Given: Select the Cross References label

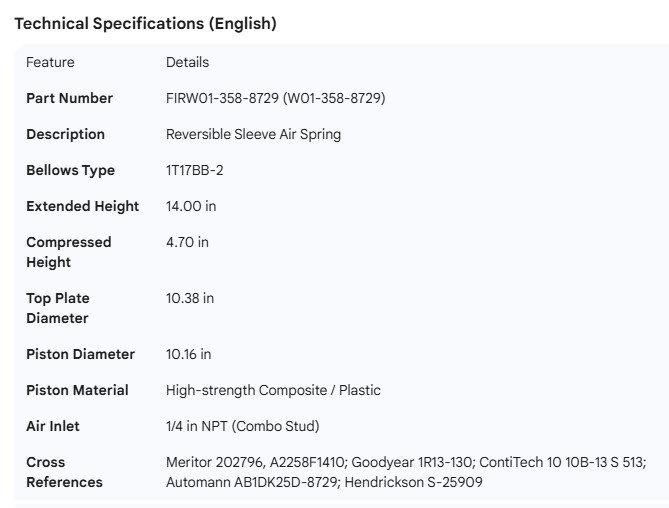Looking at the screenshot, I should click(64, 472).
